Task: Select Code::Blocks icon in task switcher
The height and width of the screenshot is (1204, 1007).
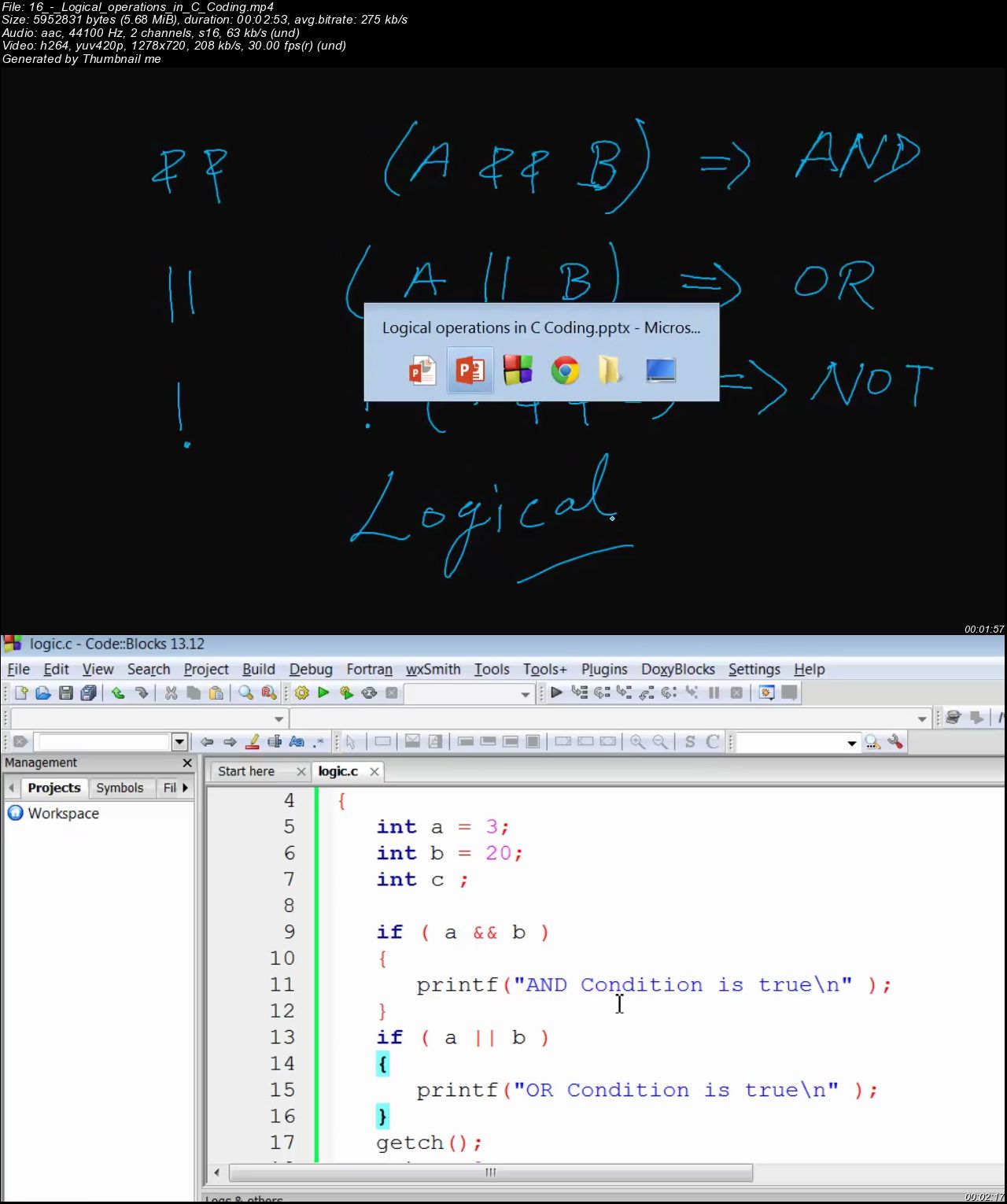Action: (518, 370)
